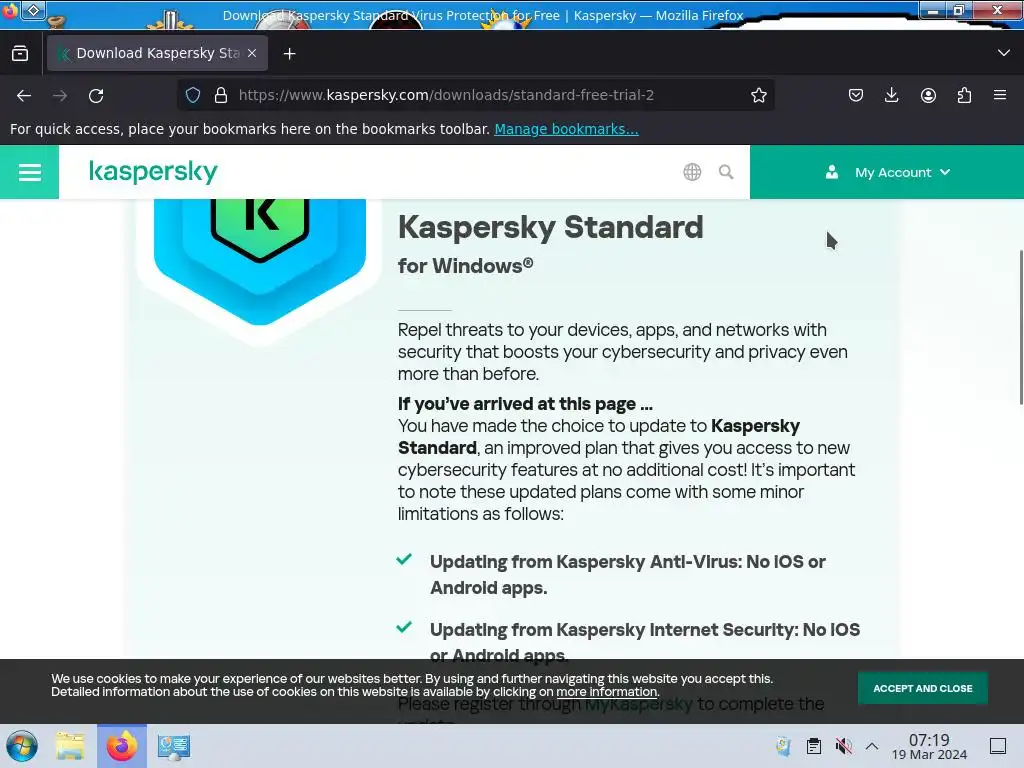
Task: Open the more information cookie link
Action: [607, 692]
